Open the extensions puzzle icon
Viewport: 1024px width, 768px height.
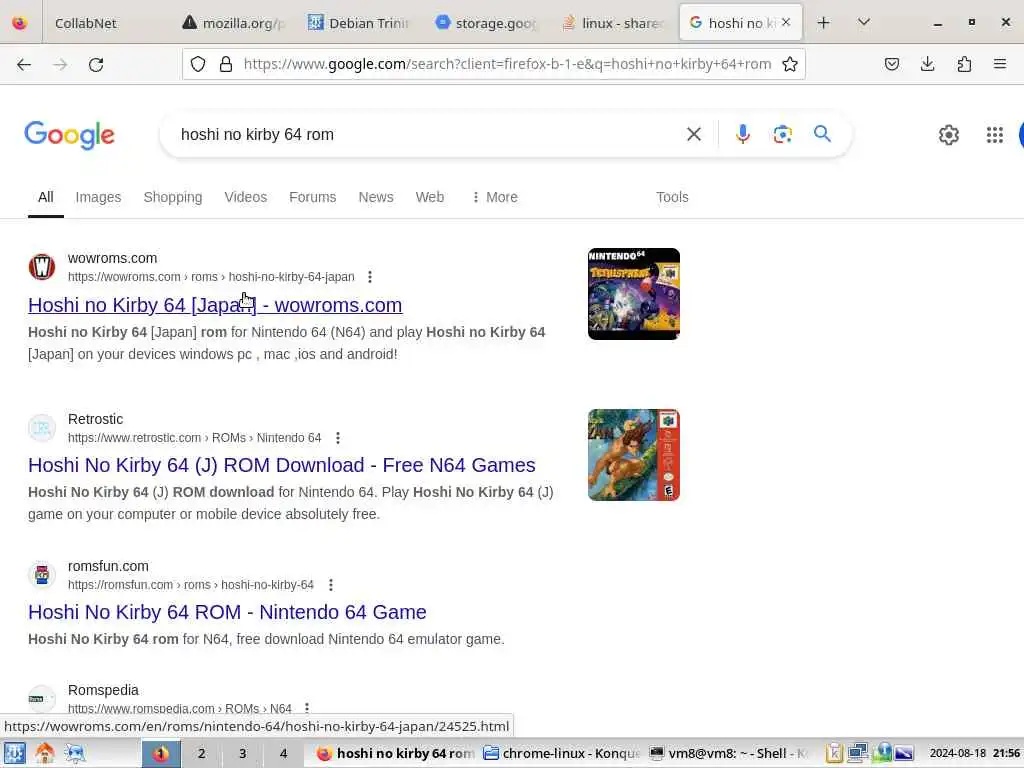pos(964,64)
